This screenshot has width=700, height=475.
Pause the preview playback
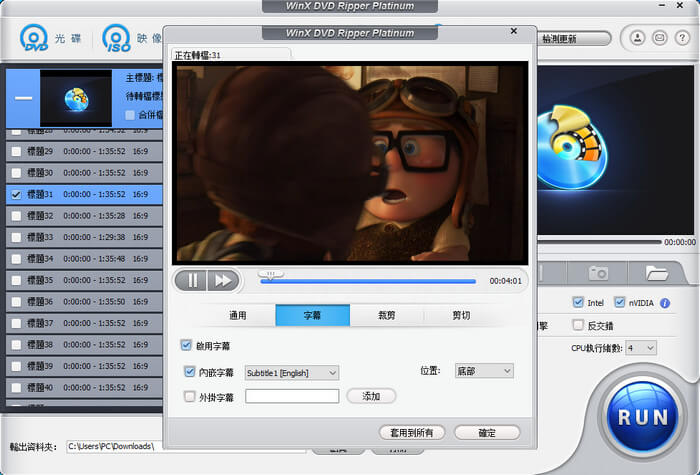pyautogui.click(x=192, y=280)
